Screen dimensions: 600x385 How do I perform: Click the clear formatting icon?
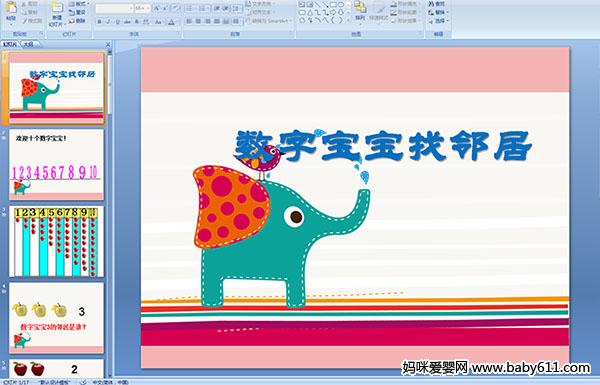(x=175, y=8)
